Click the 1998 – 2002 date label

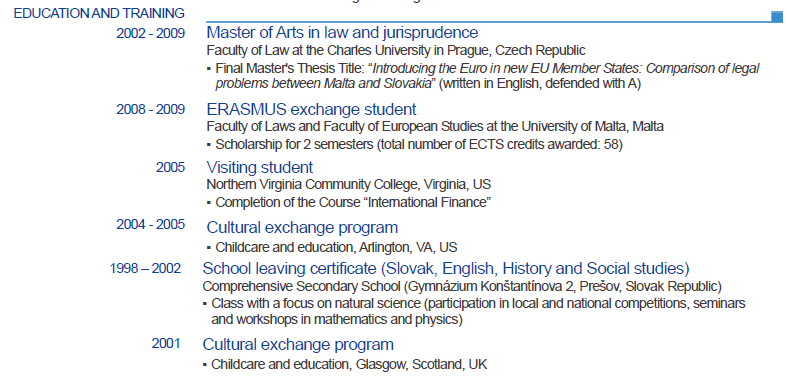(x=146, y=269)
